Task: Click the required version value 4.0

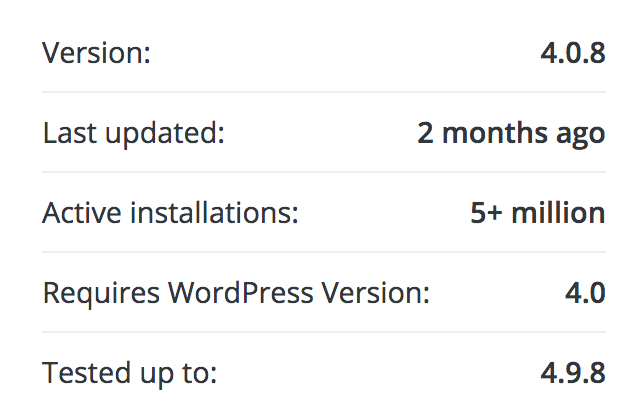Action: click(x=585, y=293)
